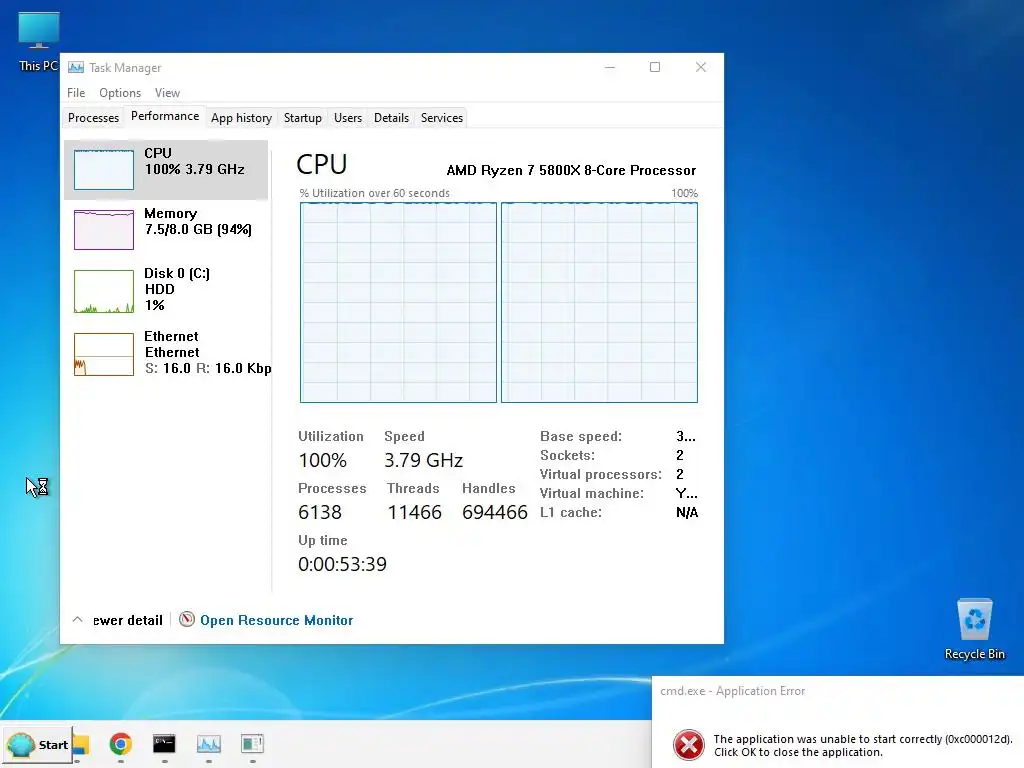
Task: Open the Options menu in Task Manager
Action: [120, 93]
